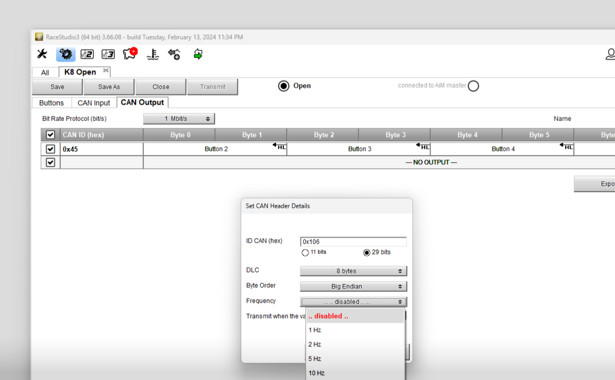Uncheck the 0x45 row checkbox
This screenshot has height=380, width=615.
click(x=50, y=149)
